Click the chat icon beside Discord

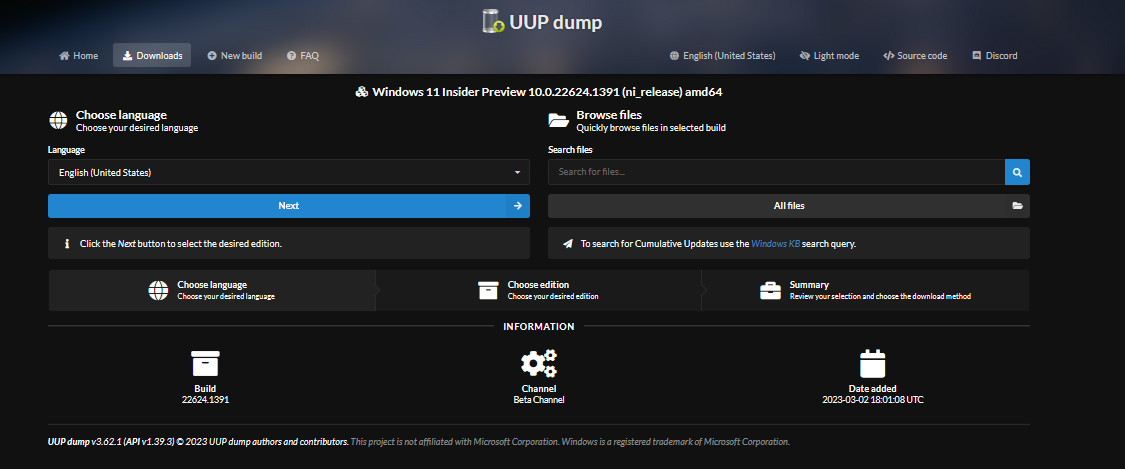[976, 55]
